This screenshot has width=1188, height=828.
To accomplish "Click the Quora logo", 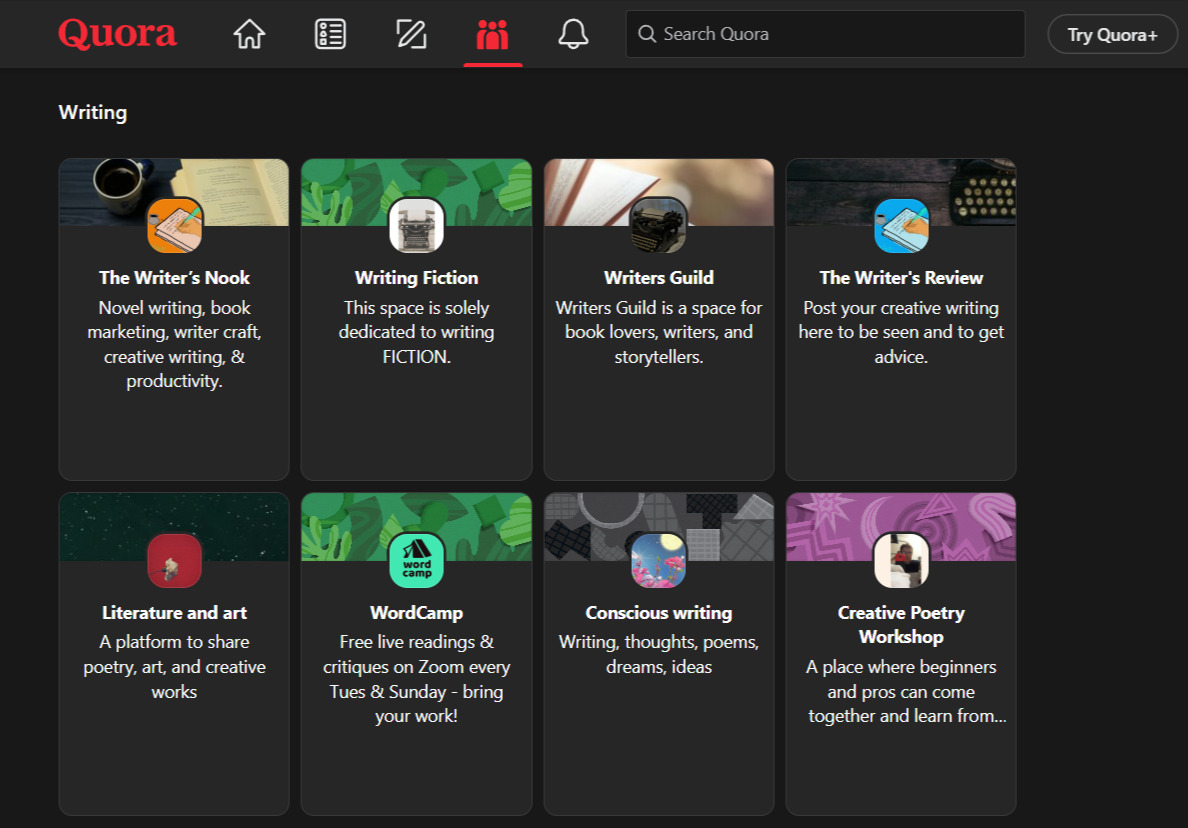I will (117, 34).
